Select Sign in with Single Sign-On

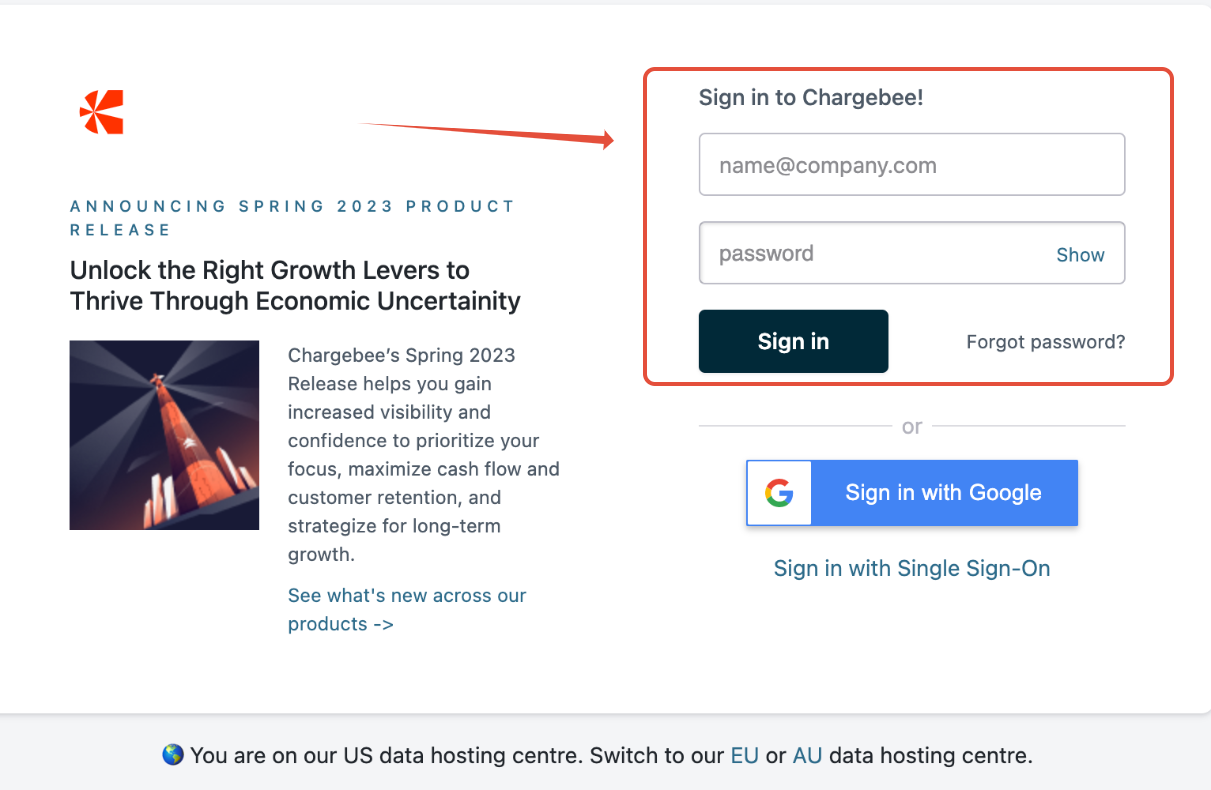(x=912, y=569)
